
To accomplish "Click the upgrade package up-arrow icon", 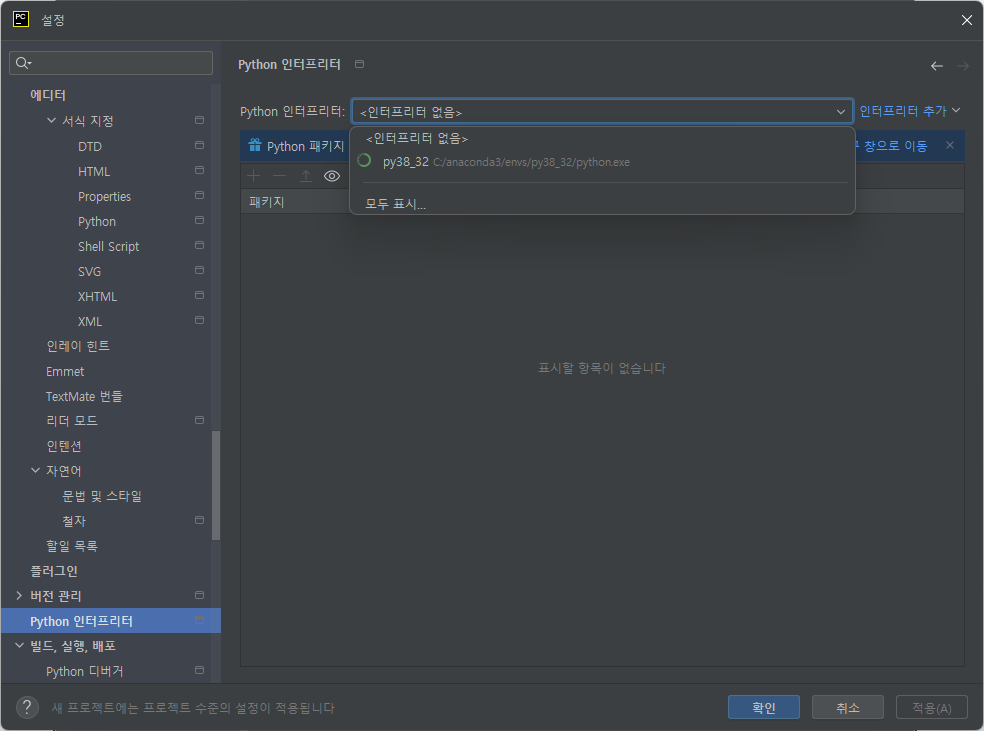I will 306,176.
